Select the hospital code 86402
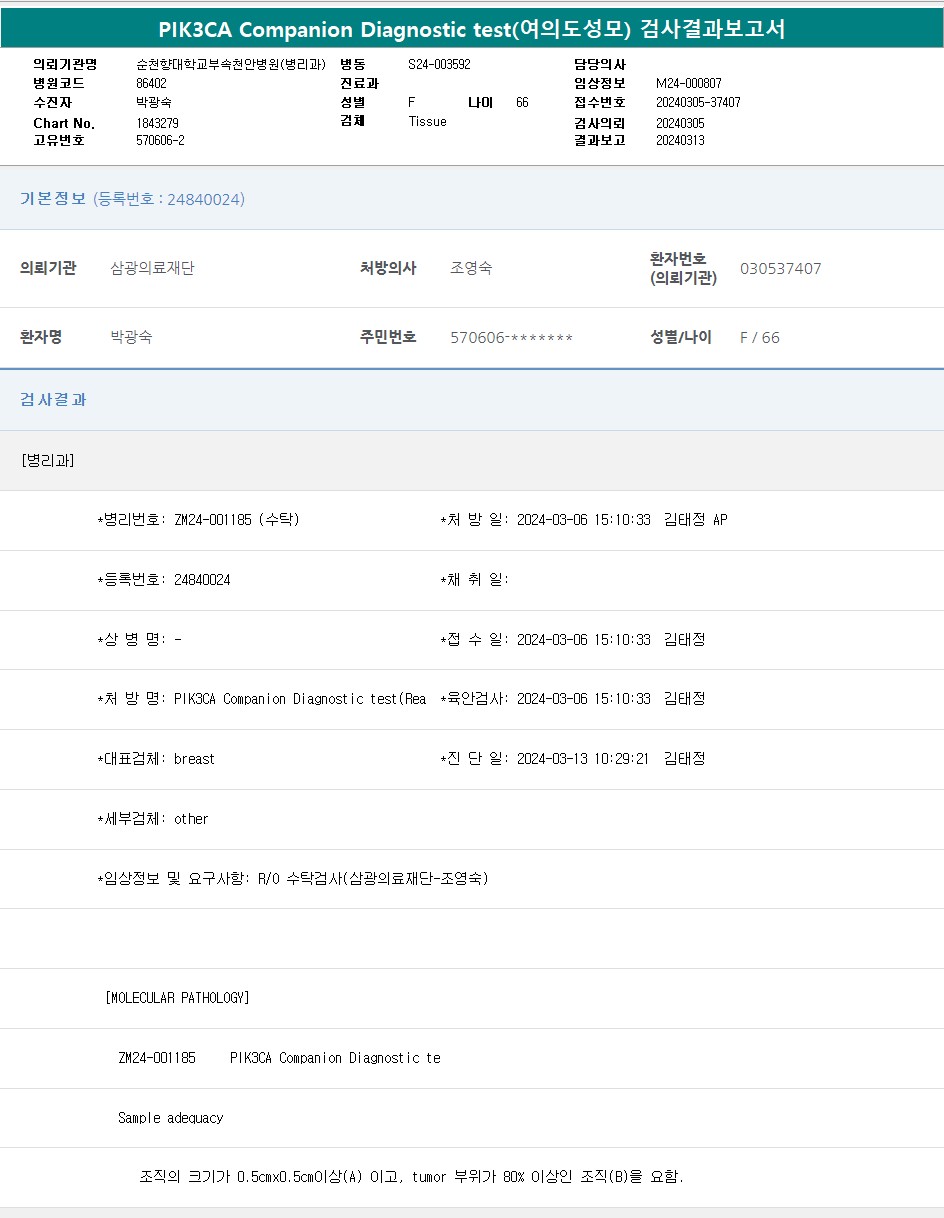Screen dimensions: 944x1218 click(x=151, y=84)
